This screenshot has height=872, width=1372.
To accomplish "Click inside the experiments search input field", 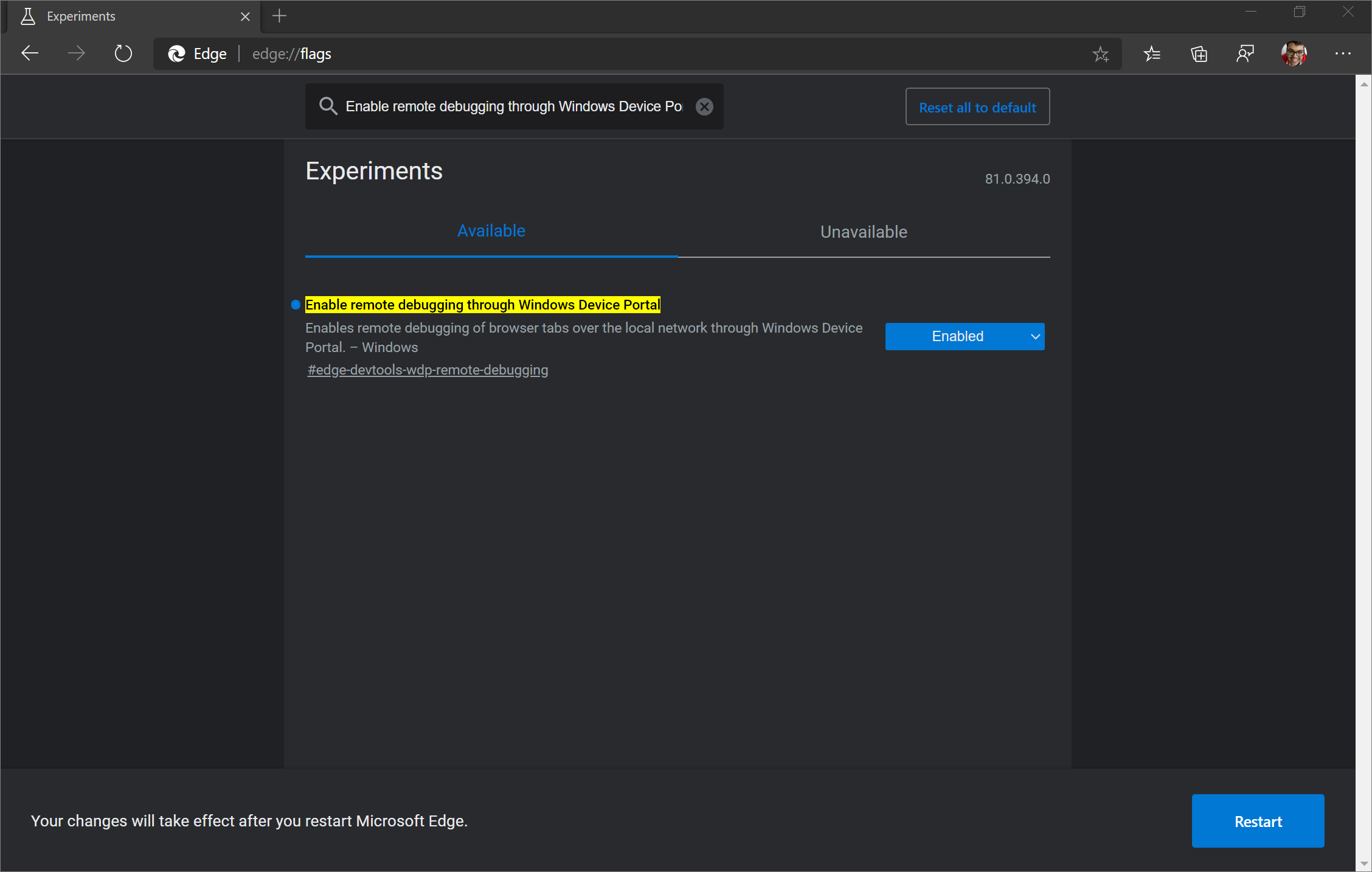I will pos(510,106).
